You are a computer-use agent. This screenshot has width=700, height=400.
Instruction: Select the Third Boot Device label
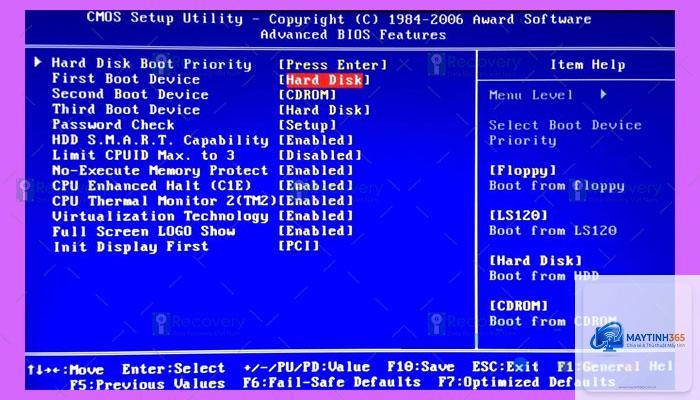click(126, 109)
